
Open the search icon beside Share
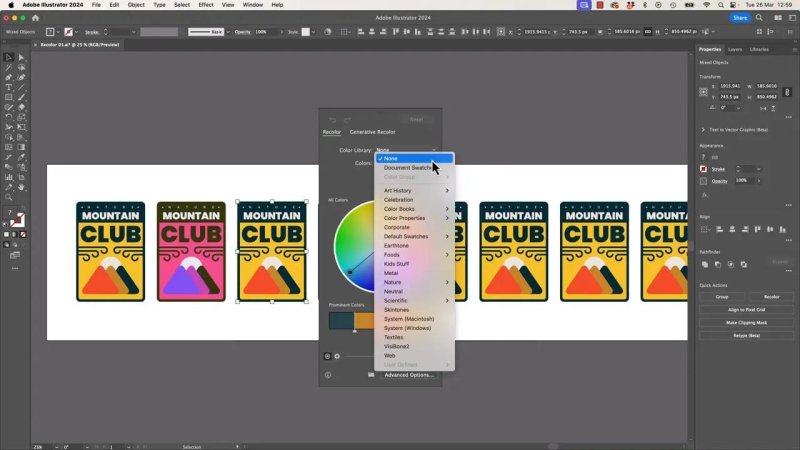(x=759, y=18)
